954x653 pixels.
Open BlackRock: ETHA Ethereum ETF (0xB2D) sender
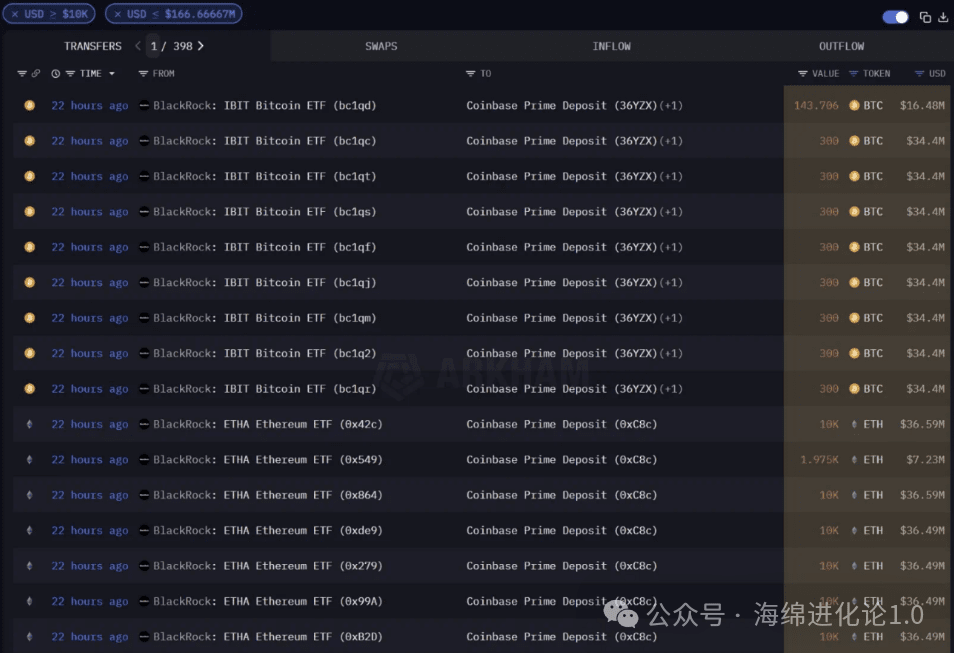pyautogui.click(x=268, y=637)
